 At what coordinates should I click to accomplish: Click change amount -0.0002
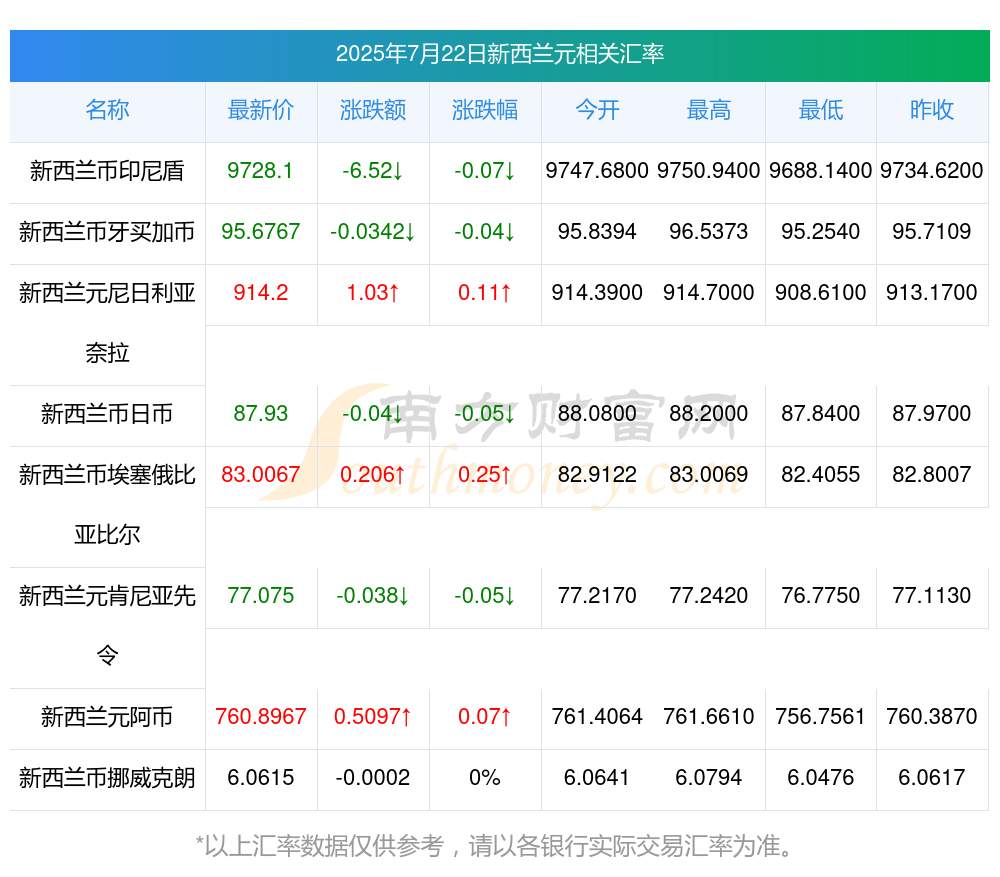pyautogui.click(x=372, y=778)
